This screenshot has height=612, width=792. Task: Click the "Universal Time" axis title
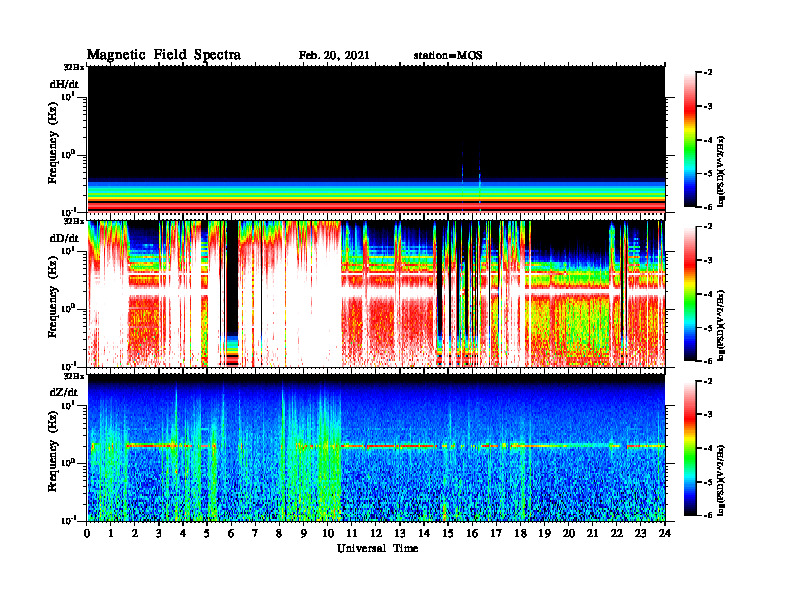point(377,548)
